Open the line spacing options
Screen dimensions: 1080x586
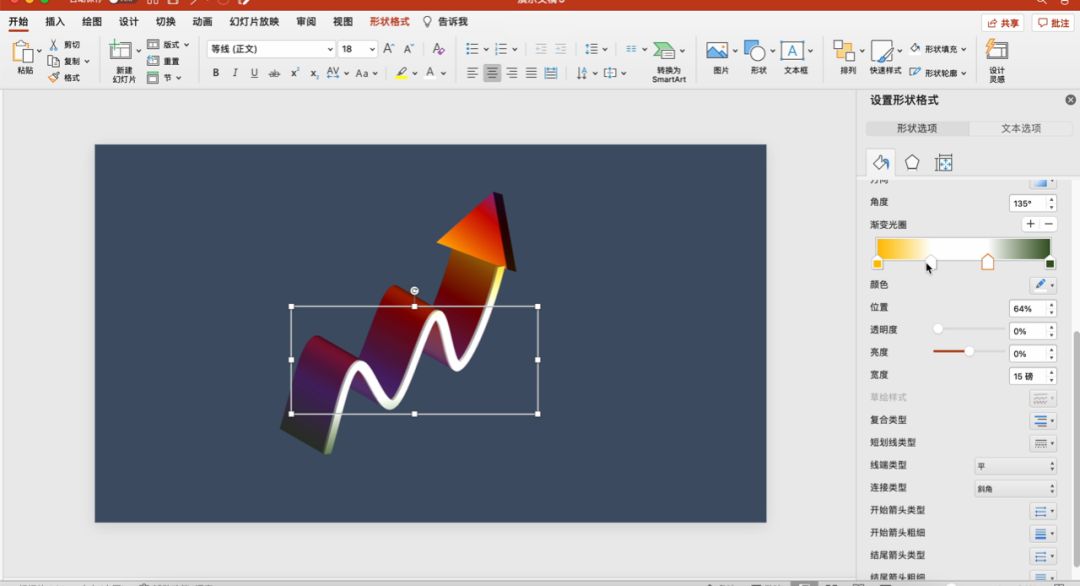pyautogui.click(x=596, y=49)
